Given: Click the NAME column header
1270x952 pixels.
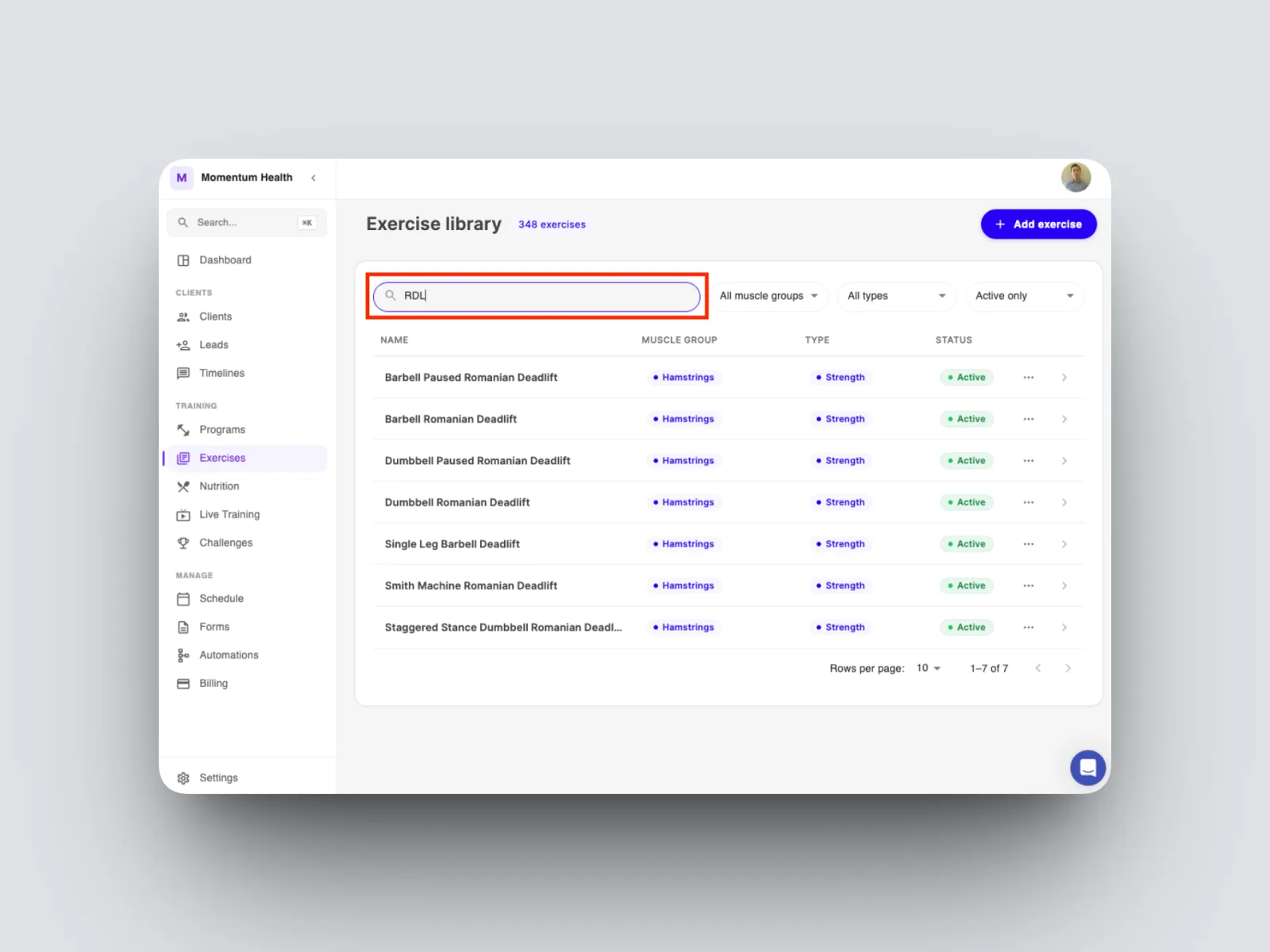Looking at the screenshot, I should pos(394,340).
